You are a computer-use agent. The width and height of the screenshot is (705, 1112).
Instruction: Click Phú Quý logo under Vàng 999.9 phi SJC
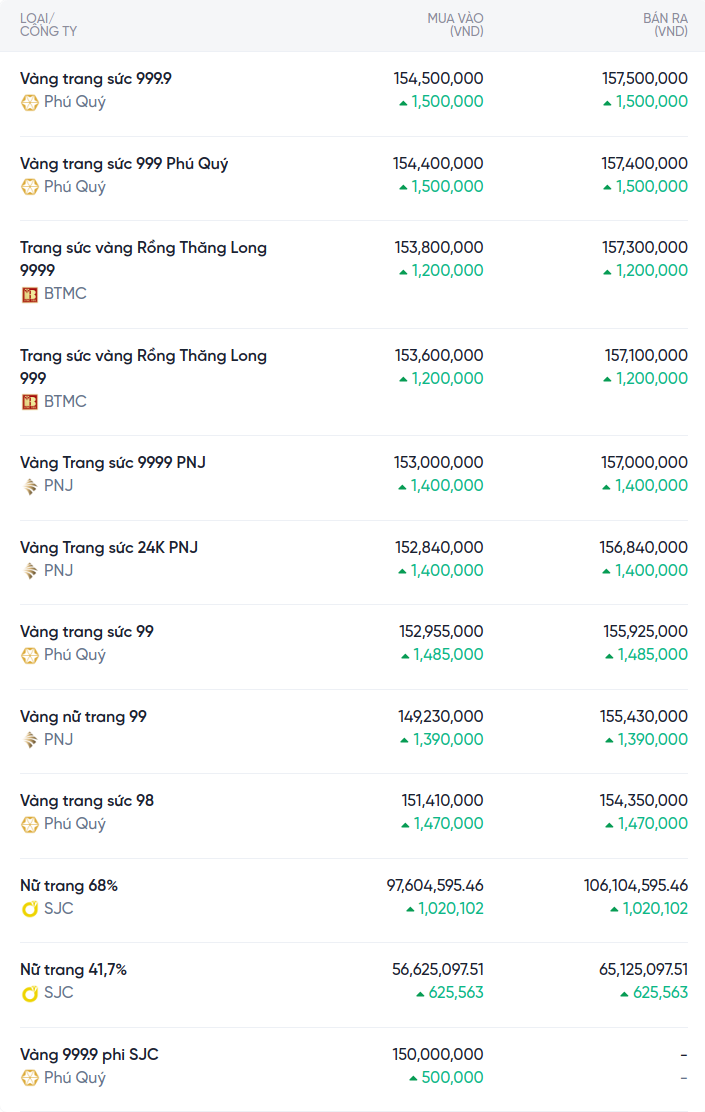pyautogui.click(x=30, y=1078)
